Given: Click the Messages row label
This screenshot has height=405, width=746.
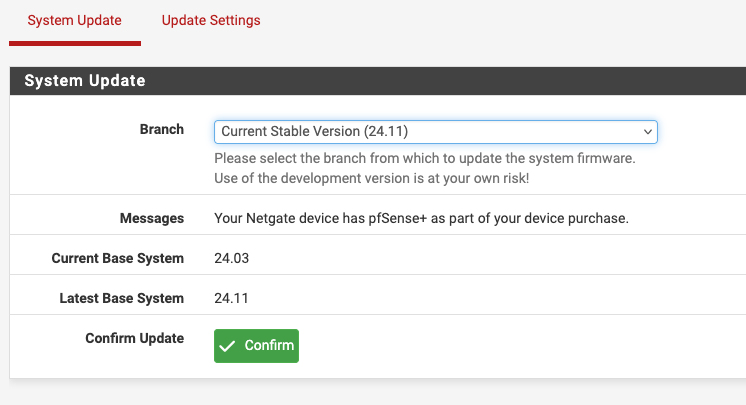Looking at the screenshot, I should point(152,218).
